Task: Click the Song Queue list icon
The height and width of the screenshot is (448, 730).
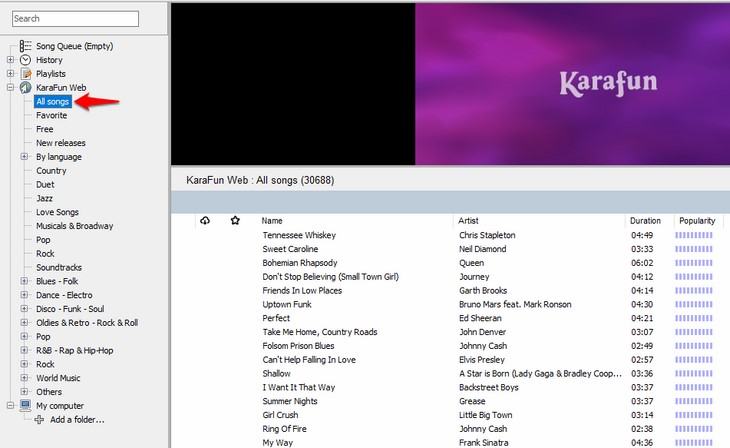Action: tap(25, 46)
